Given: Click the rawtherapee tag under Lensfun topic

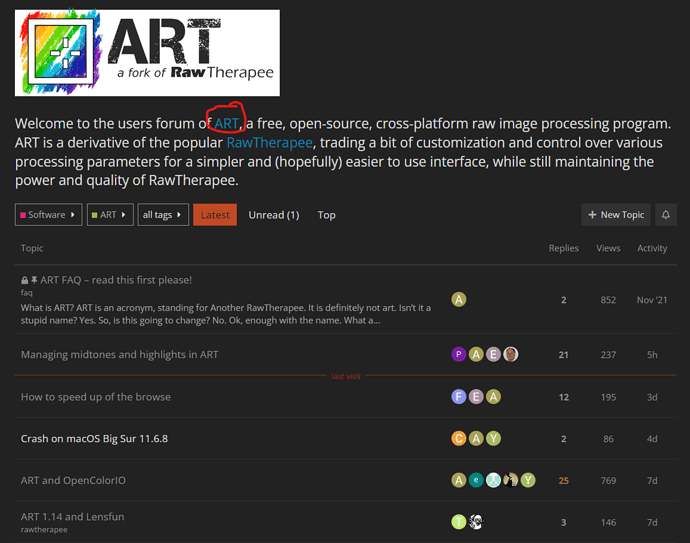Looking at the screenshot, I should pos(45,530).
